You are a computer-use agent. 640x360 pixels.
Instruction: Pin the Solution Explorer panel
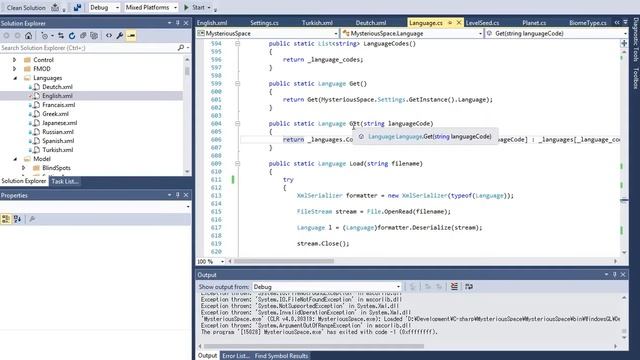tap(178, 23)
